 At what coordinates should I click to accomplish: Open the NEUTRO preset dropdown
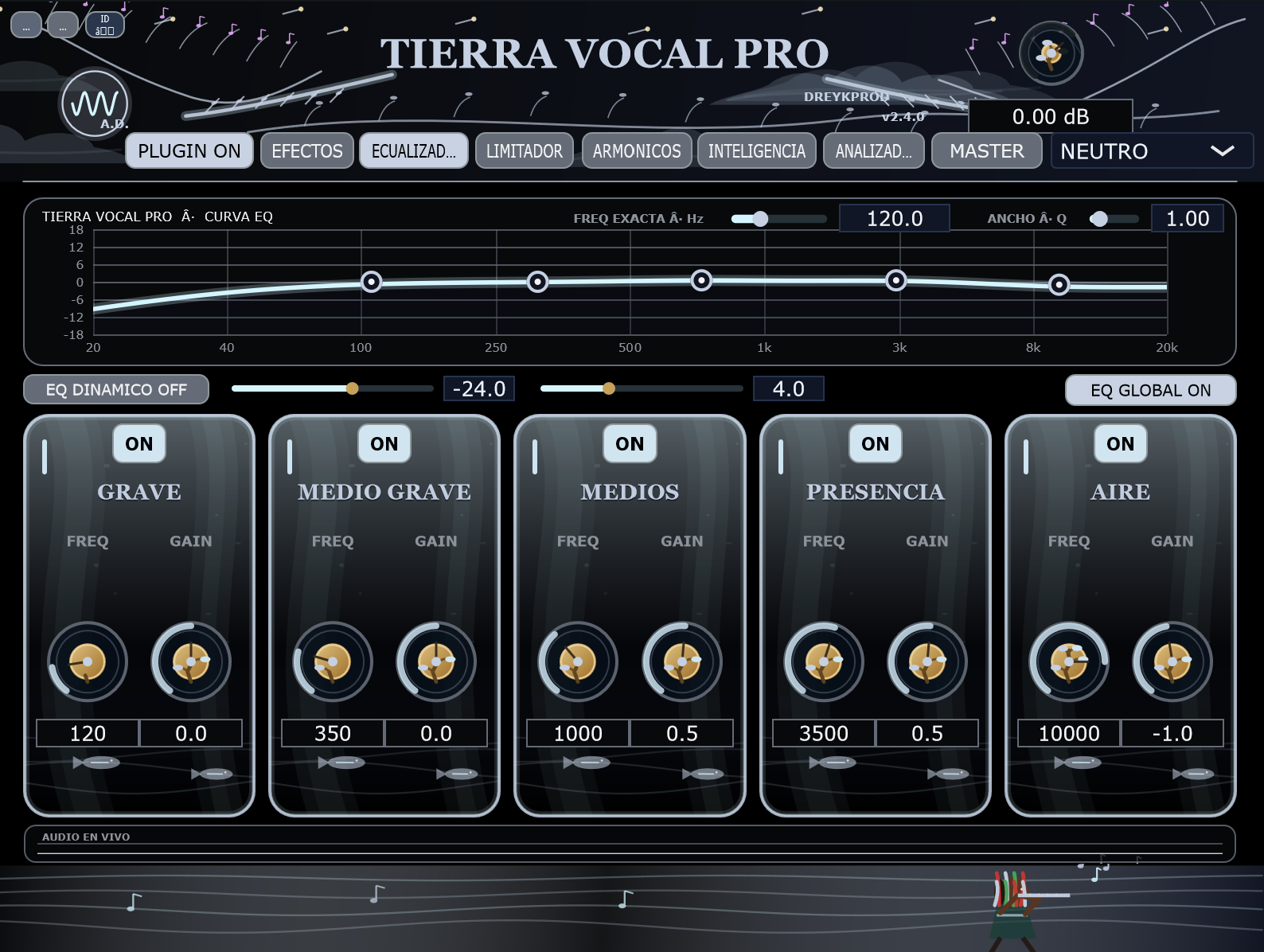coord(1153,151)
